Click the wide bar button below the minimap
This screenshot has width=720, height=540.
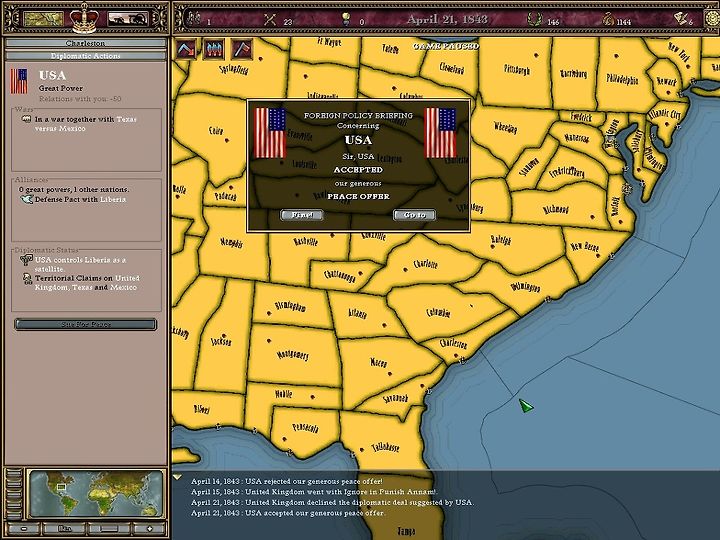(x=108, y=529)
